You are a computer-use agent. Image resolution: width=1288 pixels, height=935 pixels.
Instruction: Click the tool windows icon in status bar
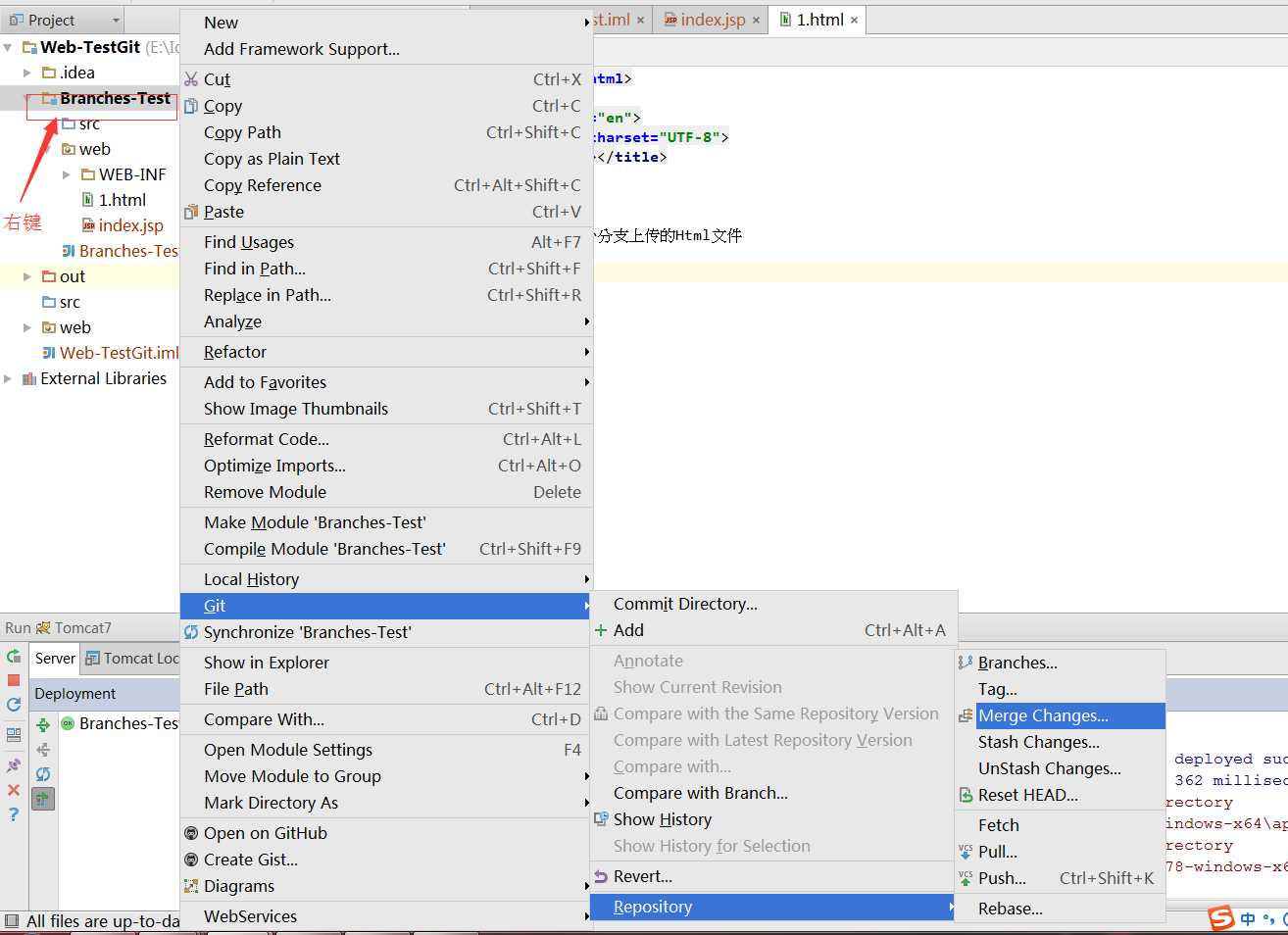(12, 921)
